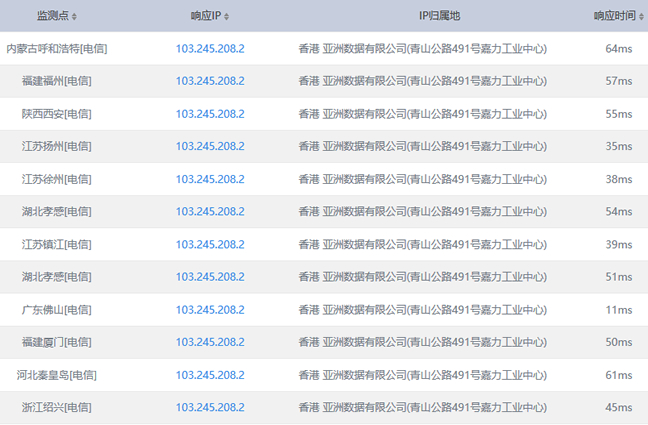Screen dimensions: 648x425
Task: Select the 内蒙古呼和浩特[电信] monitoring point cell
Action: pyautogui.click(x=57, y=48)
